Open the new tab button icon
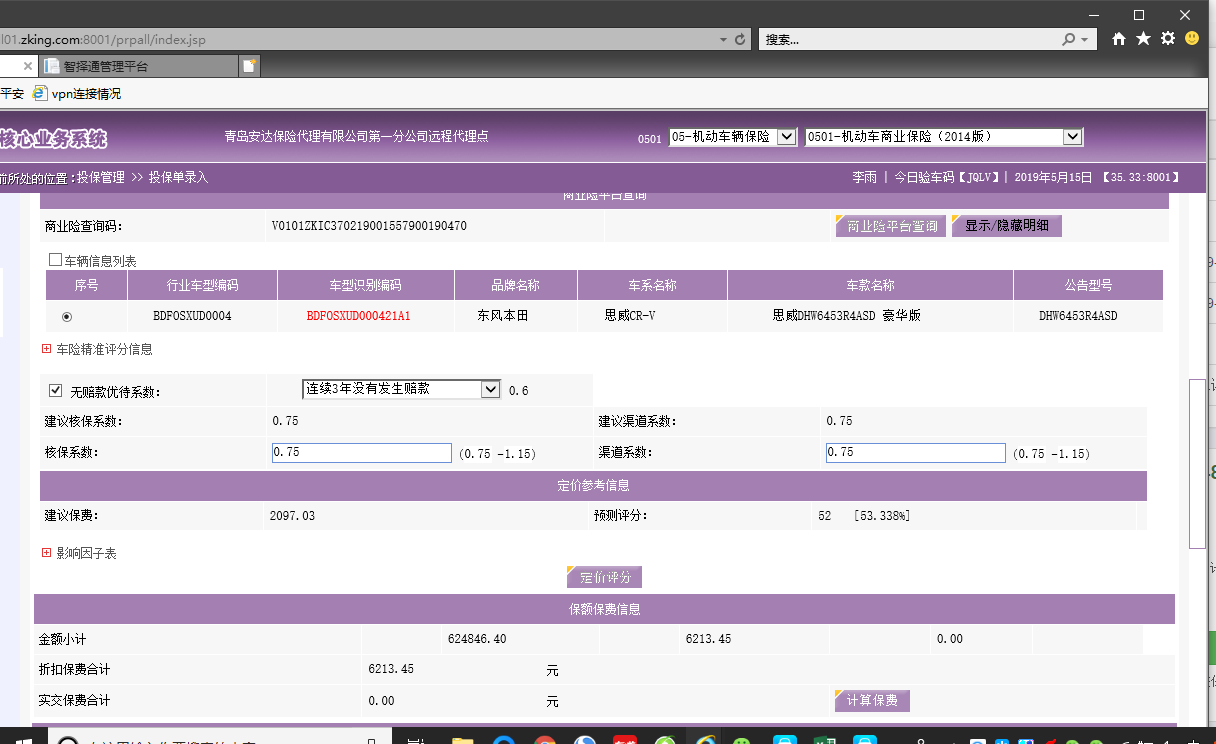Viewport: 1216px width, 744px height. click(249, 66)
